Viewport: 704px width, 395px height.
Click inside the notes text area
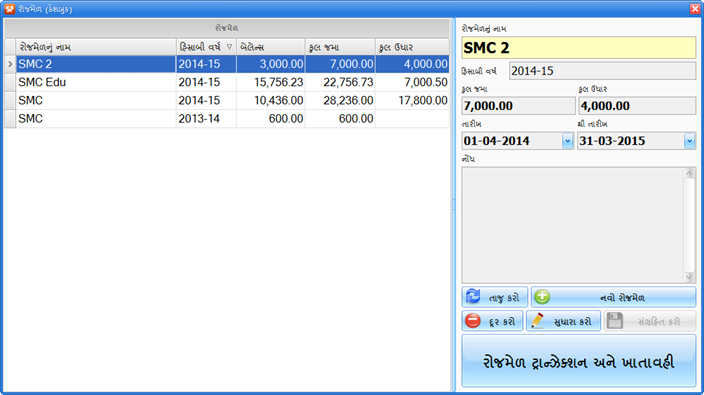point(573,225)
